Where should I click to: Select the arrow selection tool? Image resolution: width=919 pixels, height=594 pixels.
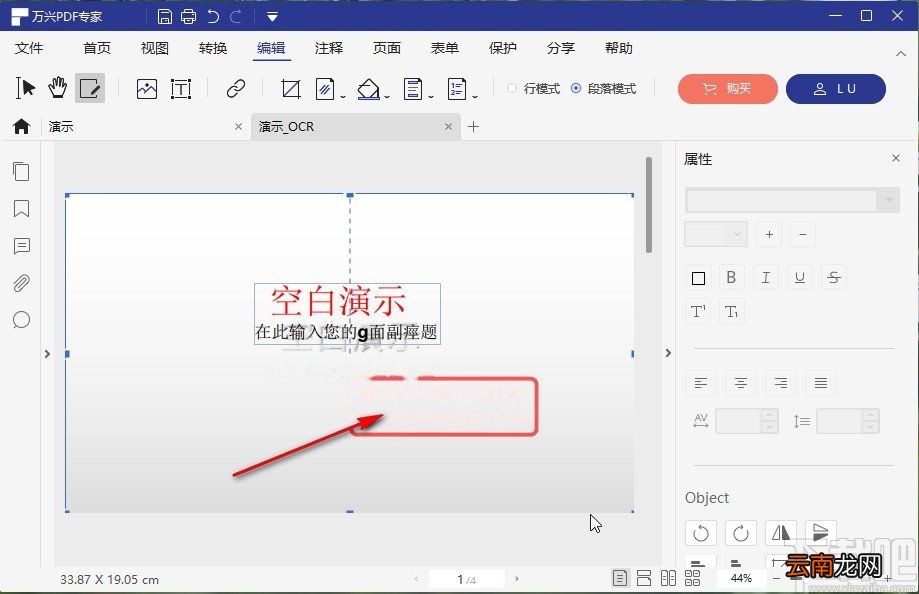(25, 89)
